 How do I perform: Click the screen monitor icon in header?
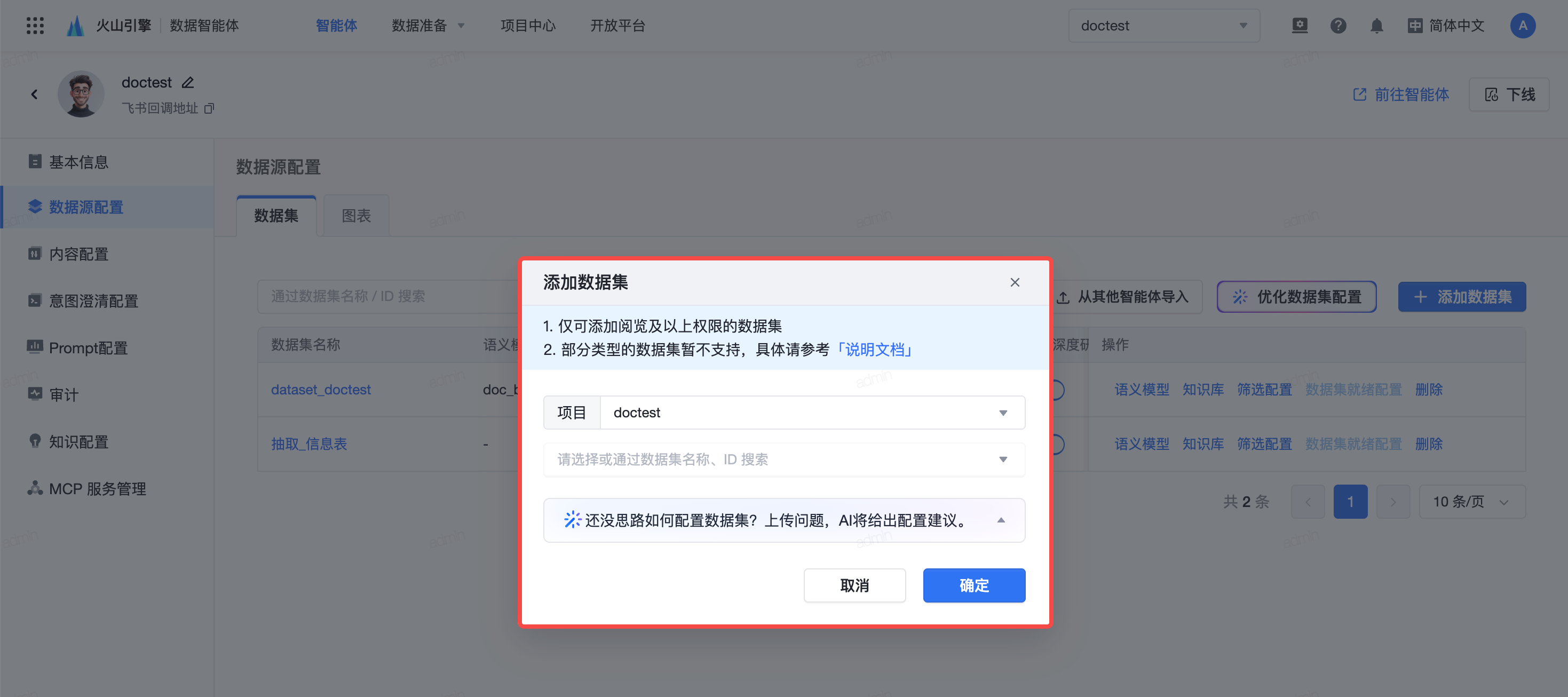1300,26
